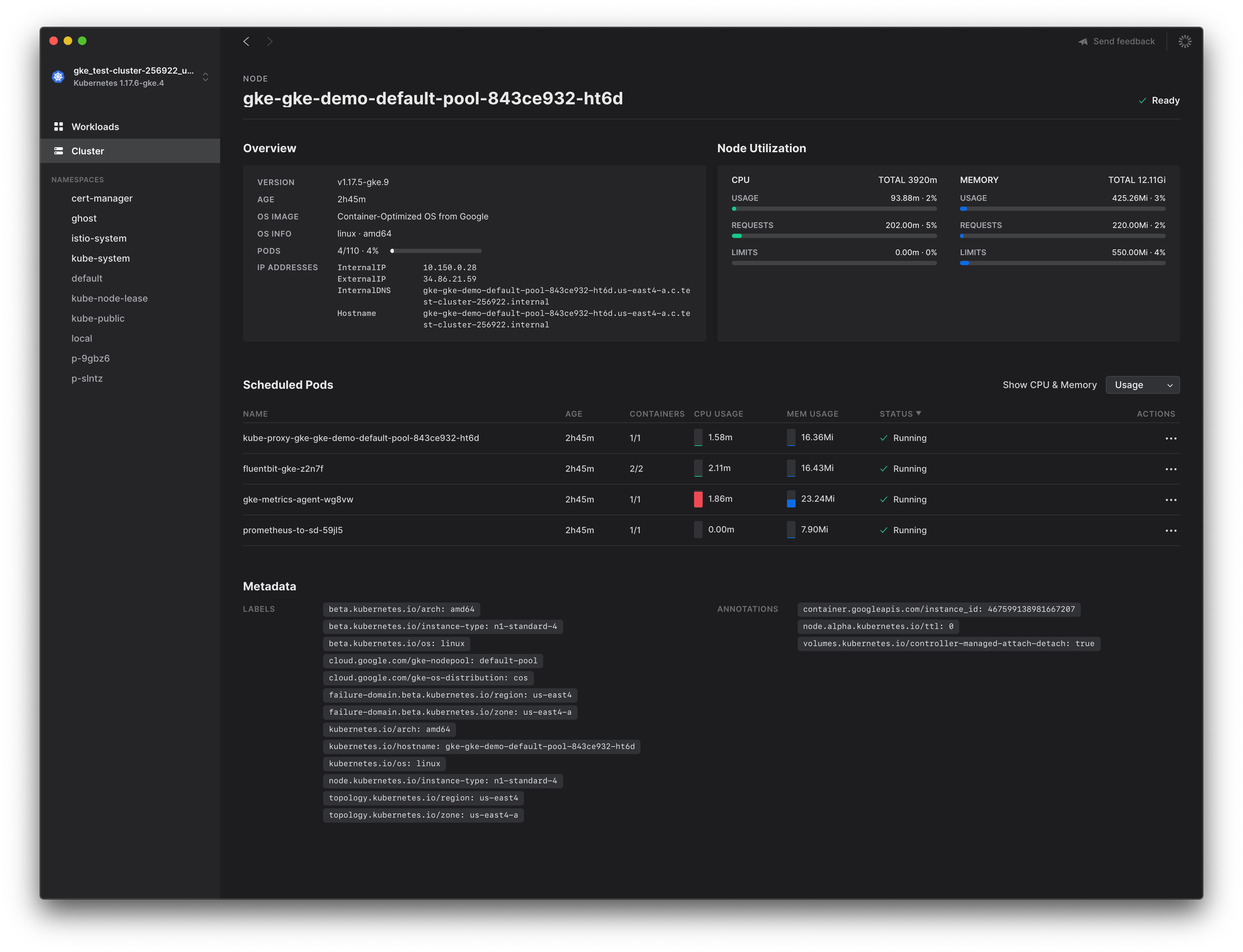The height and width of the screenshot is (952, 1243).
Task: Open the Usage dropdown for CPU & Memory
Action: pos(1142,385)
